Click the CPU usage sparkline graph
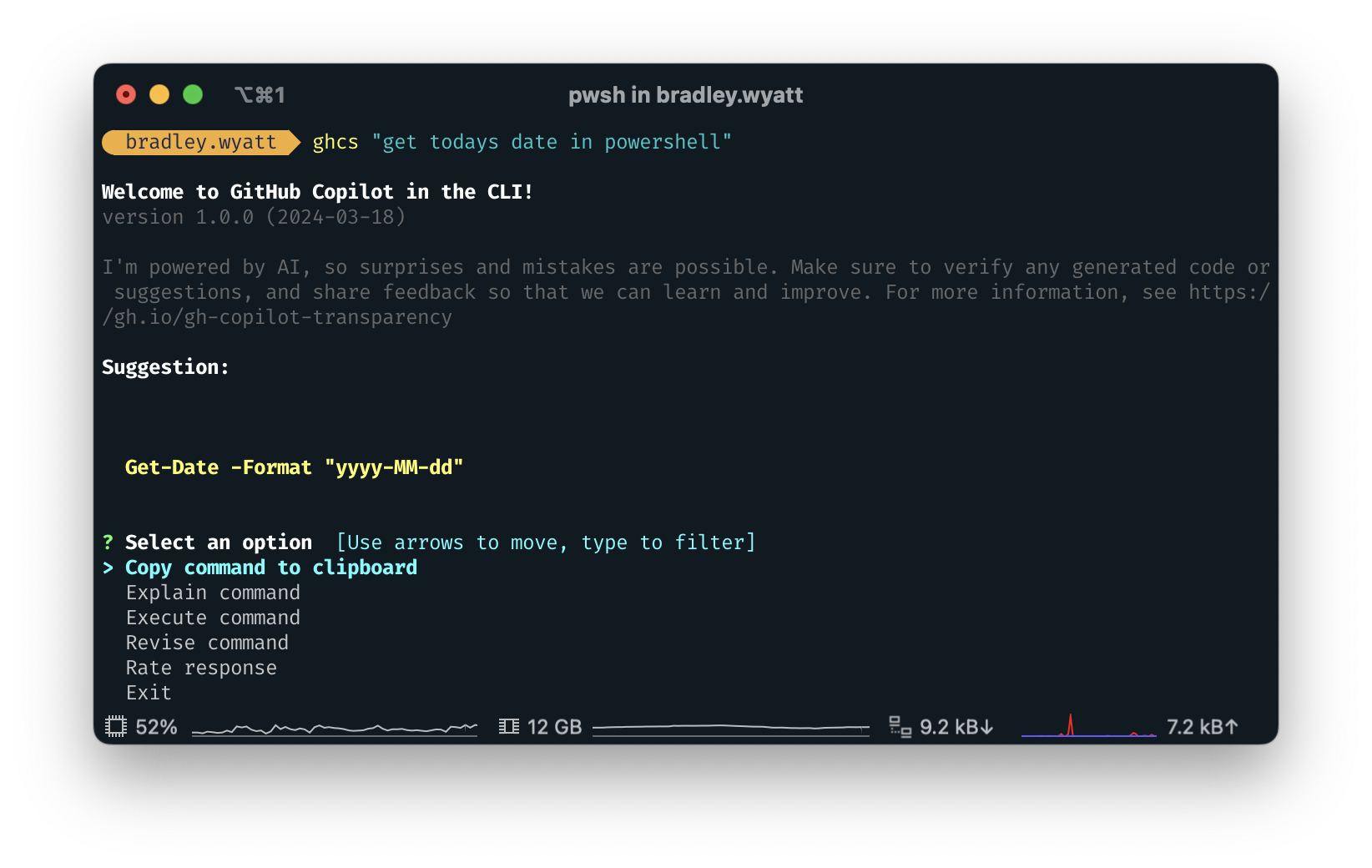The width and height of the screenshot is (1372, 868). [x=335, y=729]
